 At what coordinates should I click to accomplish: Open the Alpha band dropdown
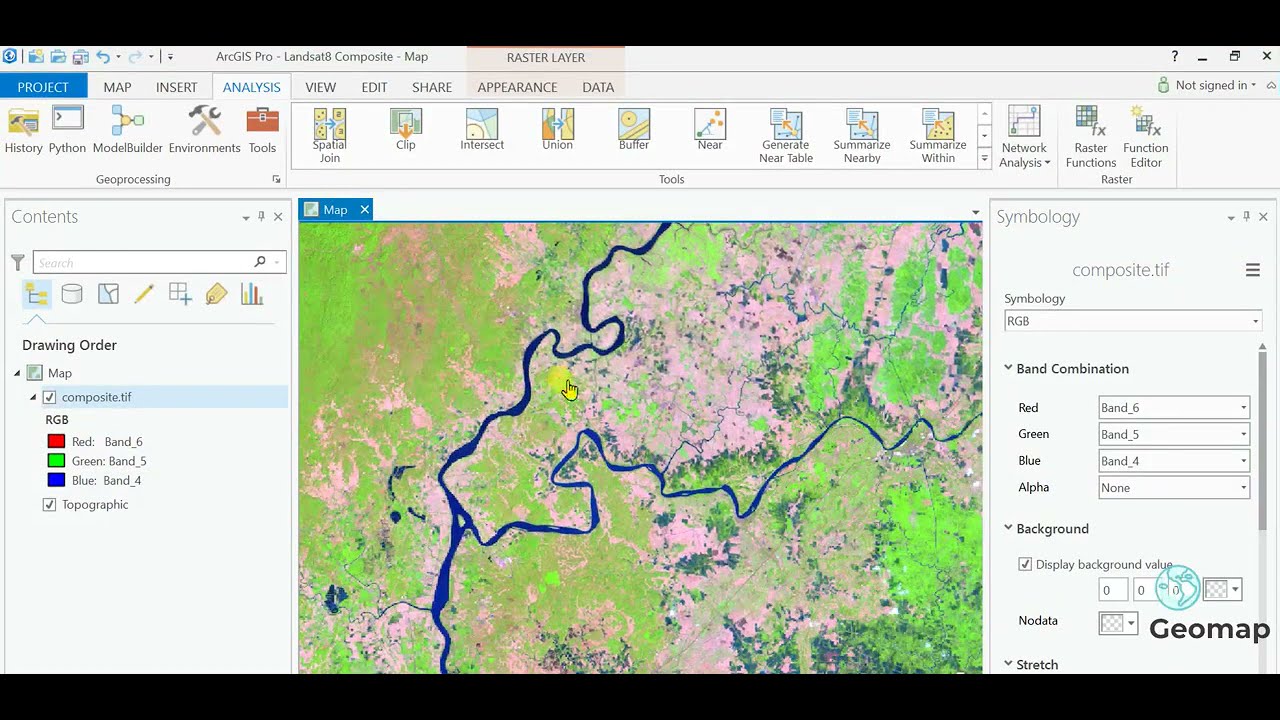[1174, 488]
